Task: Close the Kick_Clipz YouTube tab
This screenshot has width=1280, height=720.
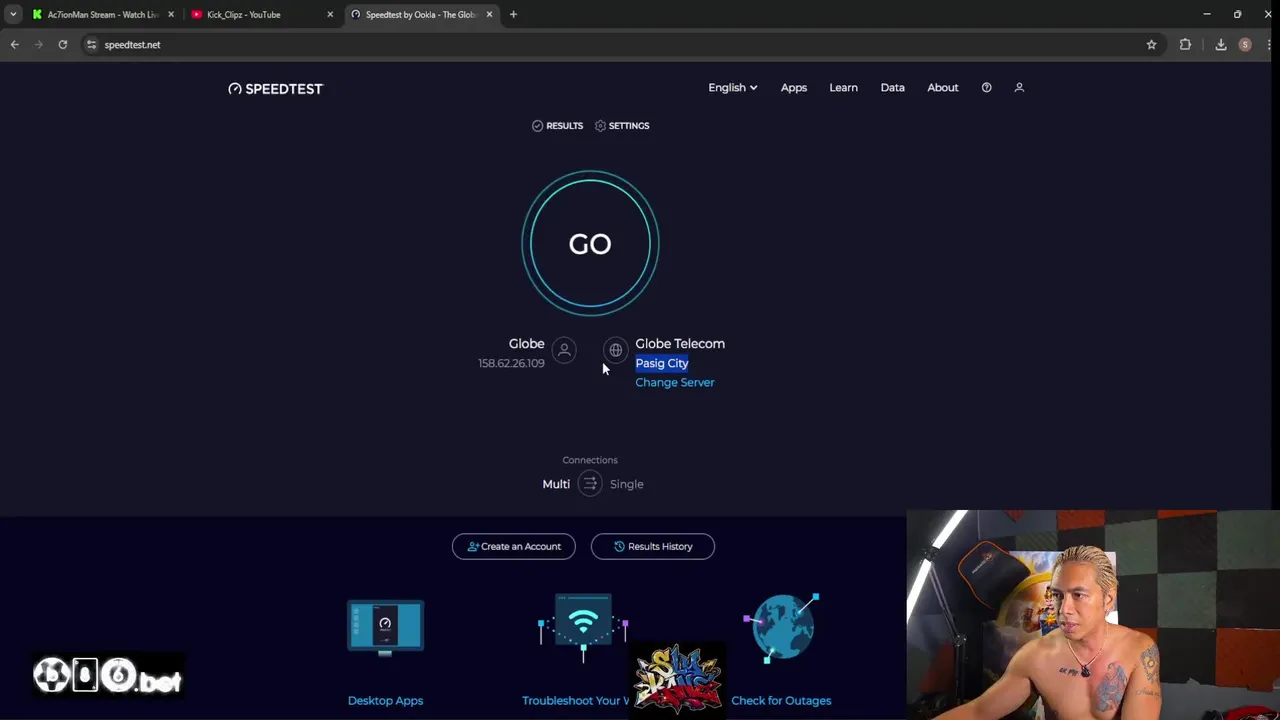Action: tap(330, 15)
